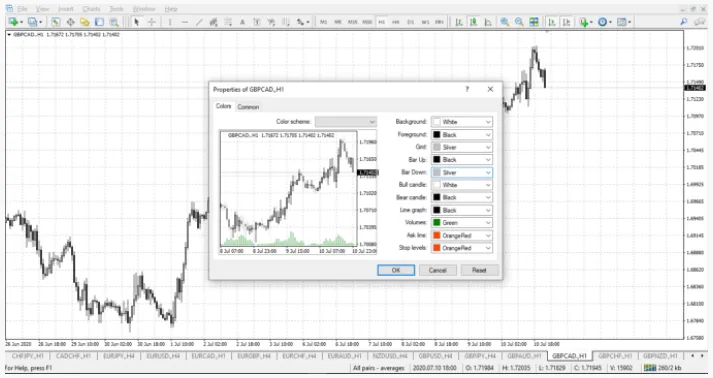
Task: Click the chart preview in Properties dialog
Action: (298, 192)
